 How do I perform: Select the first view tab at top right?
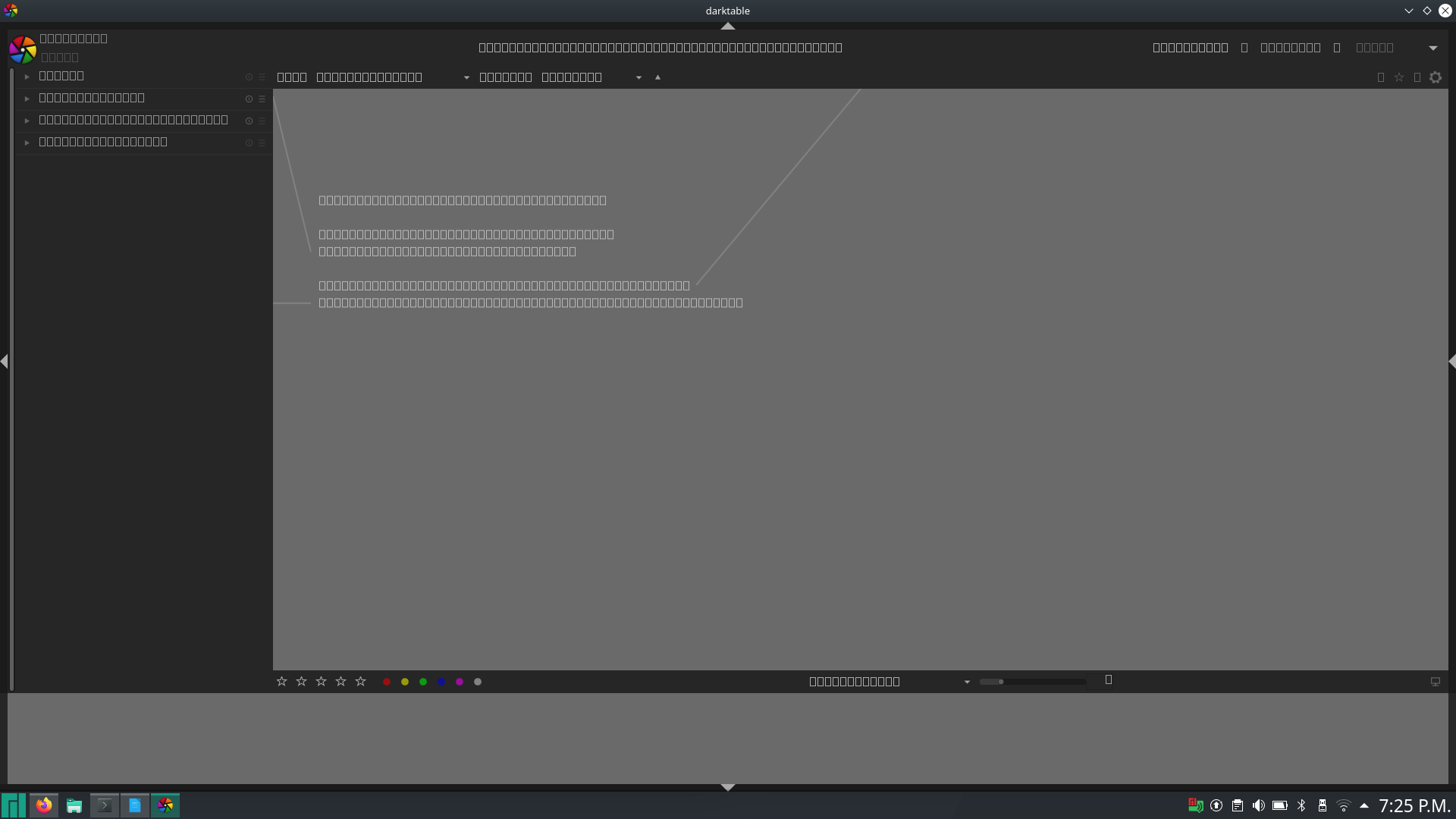pos(1190,48)
